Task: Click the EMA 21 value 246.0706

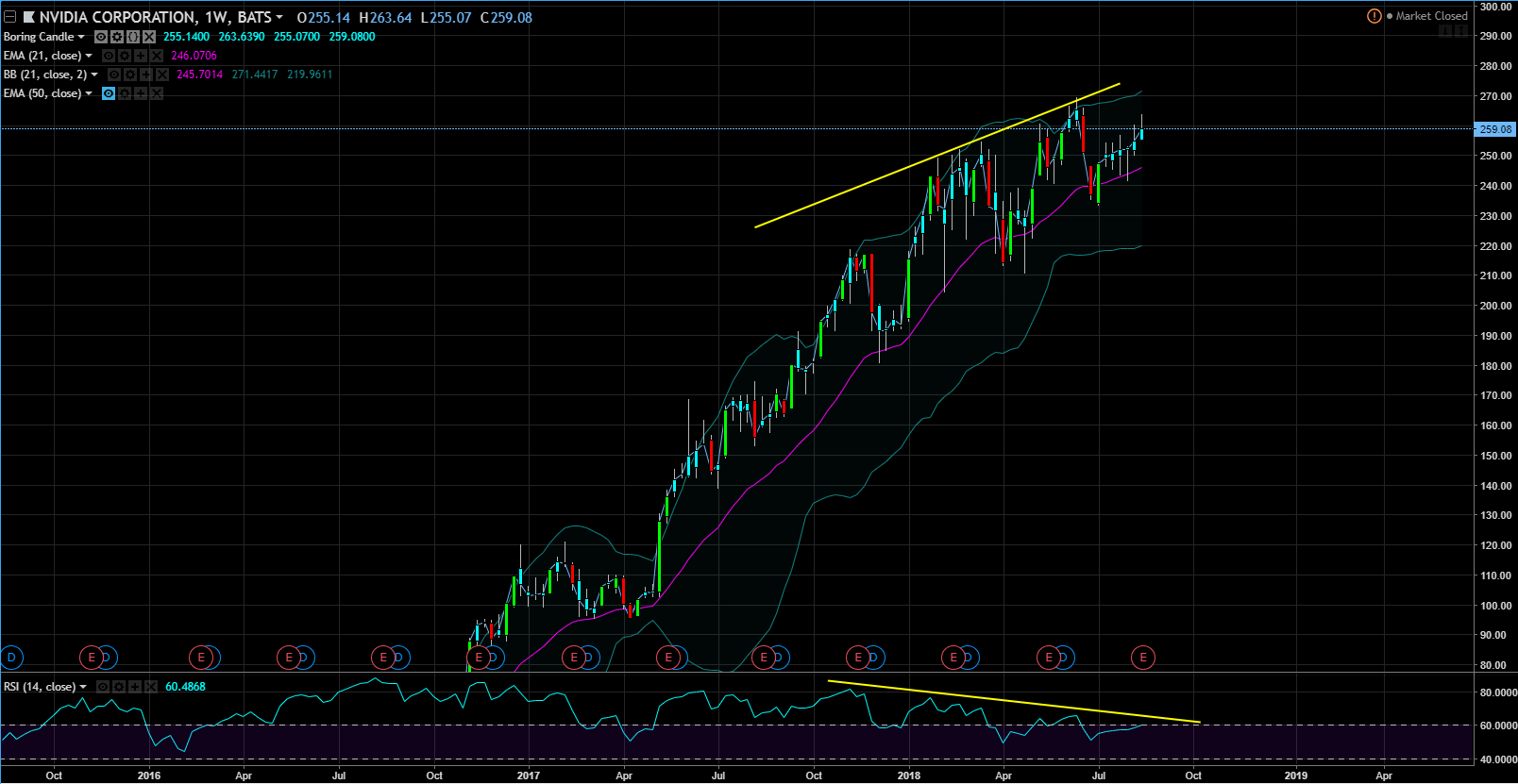Action: pos(194,56)
